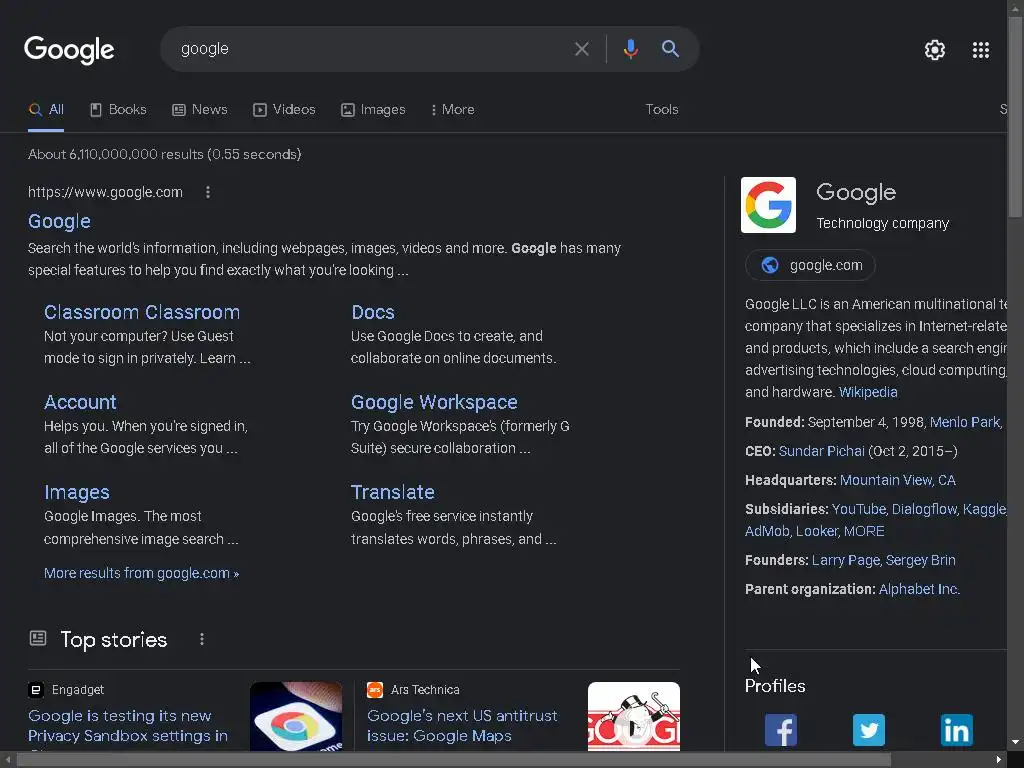Viewport: 1024px width, 768px height.
Task: Click the horizontal scrollbar thumb at bottom
Action: click(454, 760)
